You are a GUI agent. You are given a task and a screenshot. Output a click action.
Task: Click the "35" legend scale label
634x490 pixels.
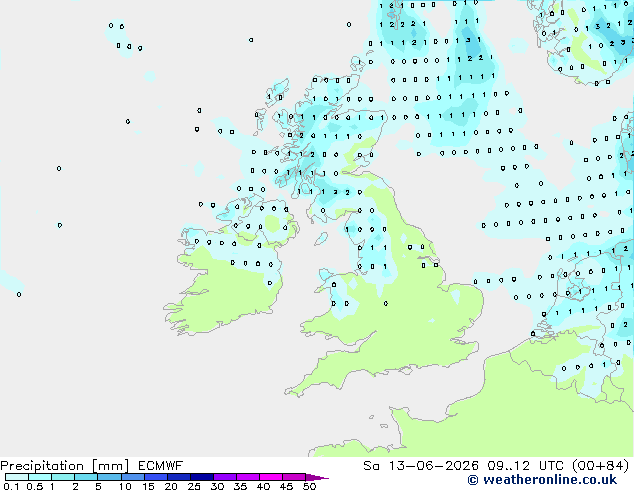point(240,486)
